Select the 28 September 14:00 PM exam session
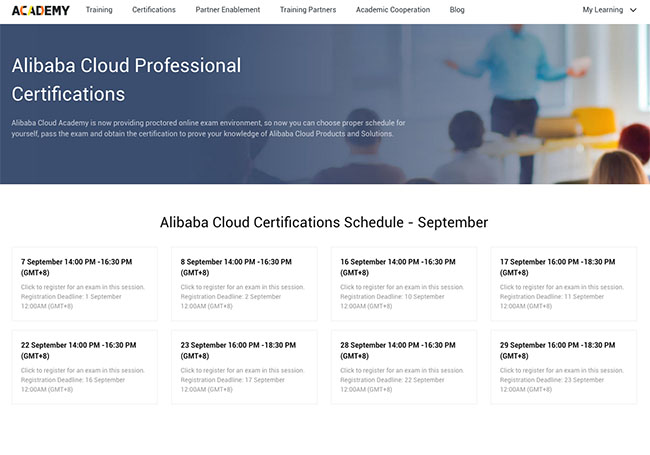Image resolution: width=650 pixels, height=455 pixels. click(404, 367)
